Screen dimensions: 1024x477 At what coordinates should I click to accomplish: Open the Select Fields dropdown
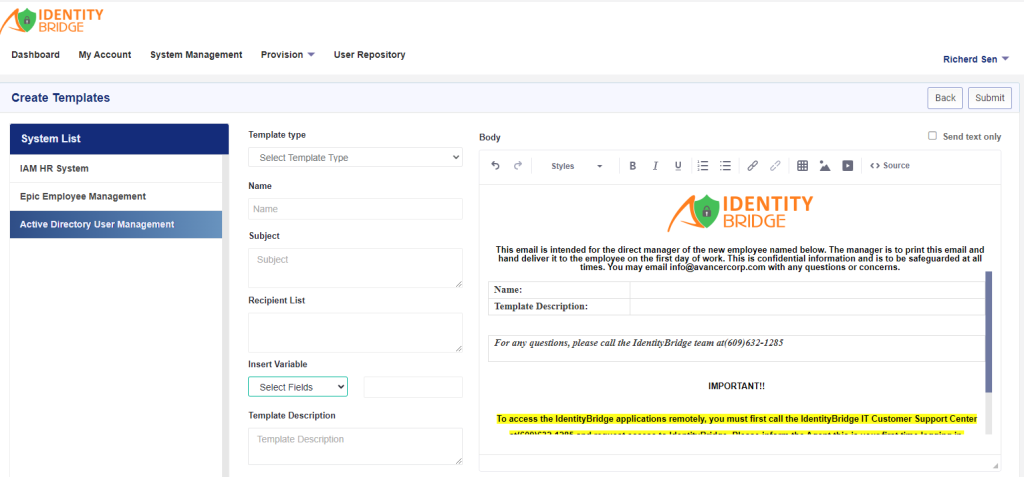coord(298,387)
